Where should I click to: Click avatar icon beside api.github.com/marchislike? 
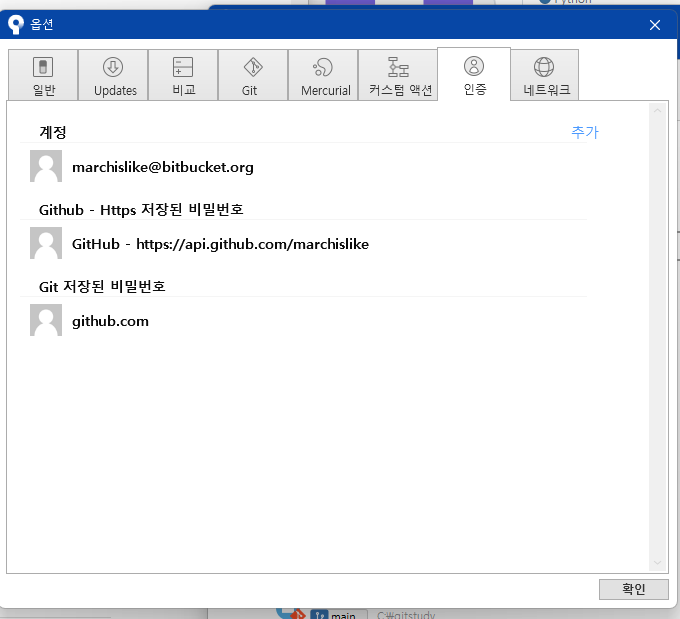[46, 243]
